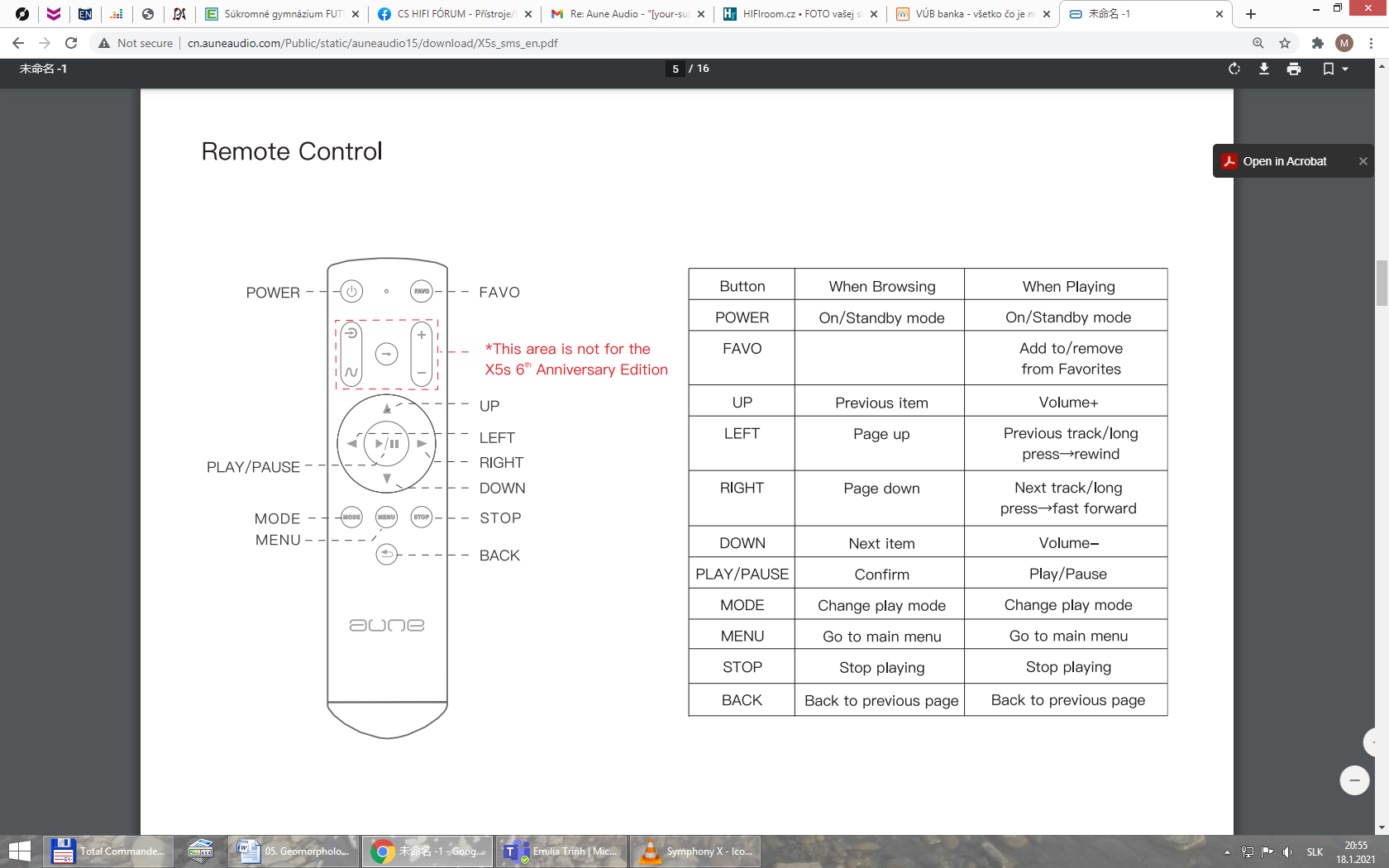Show hidden system tray icons

(1227, 851)
